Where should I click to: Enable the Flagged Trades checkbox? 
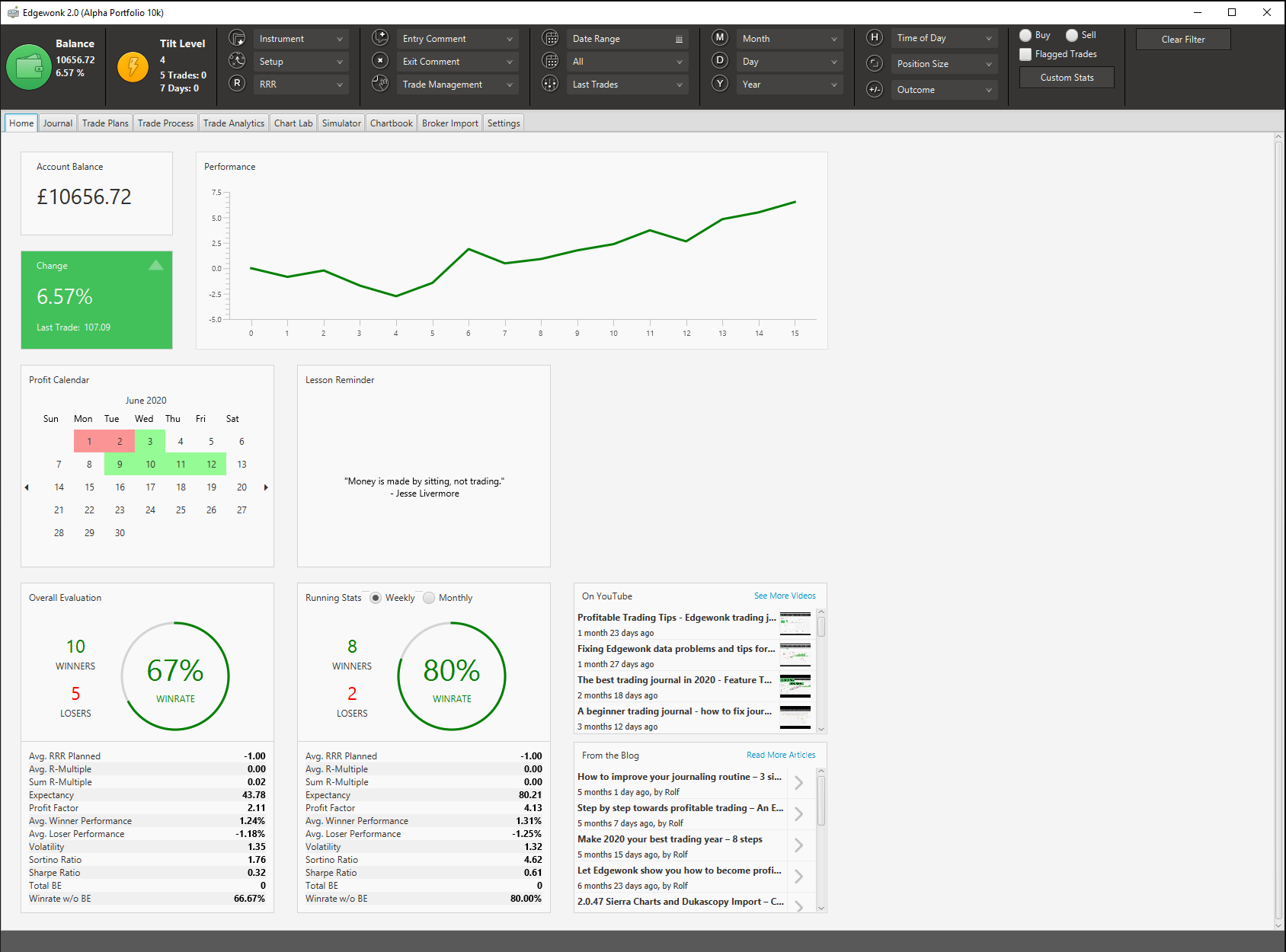[1025, 54]
